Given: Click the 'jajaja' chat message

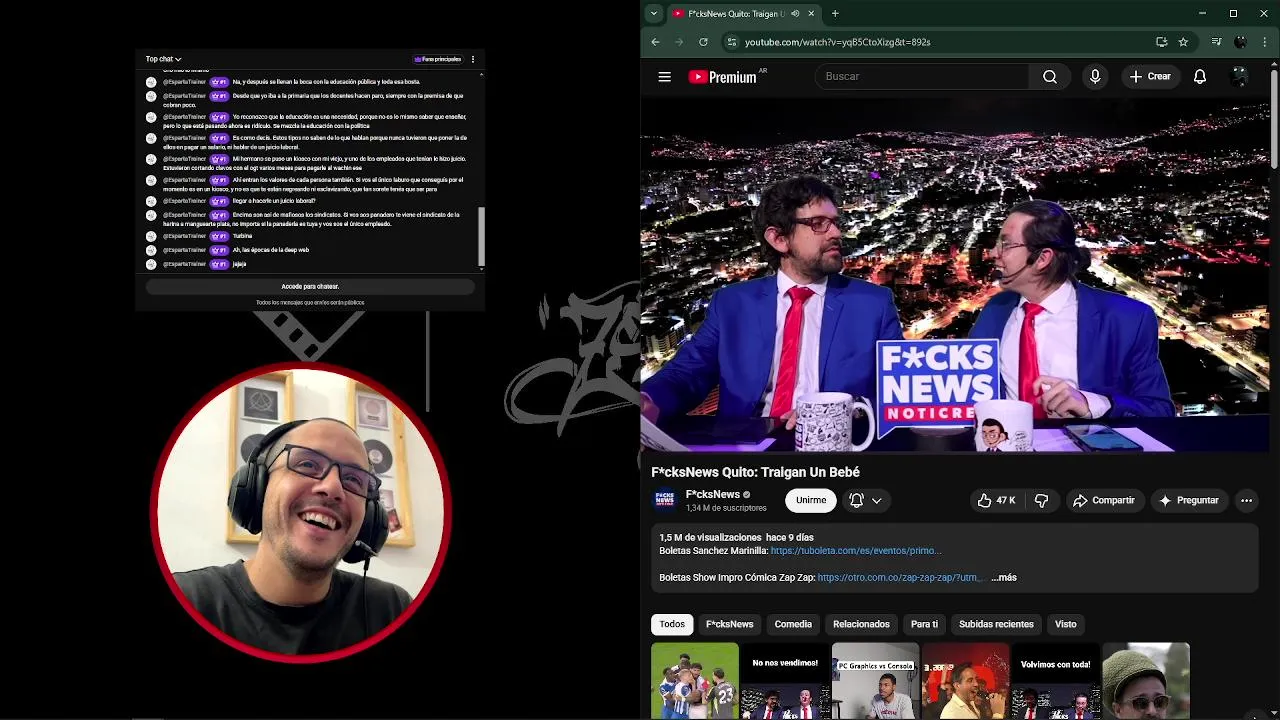Looking at the screenshot, I should [239, 264].
